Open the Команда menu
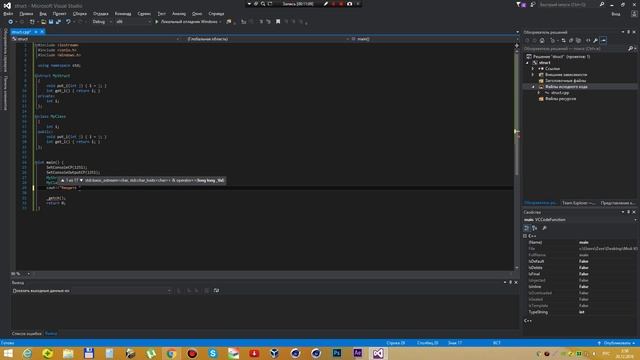Screen dimensions: 640x360 [123, 13]
